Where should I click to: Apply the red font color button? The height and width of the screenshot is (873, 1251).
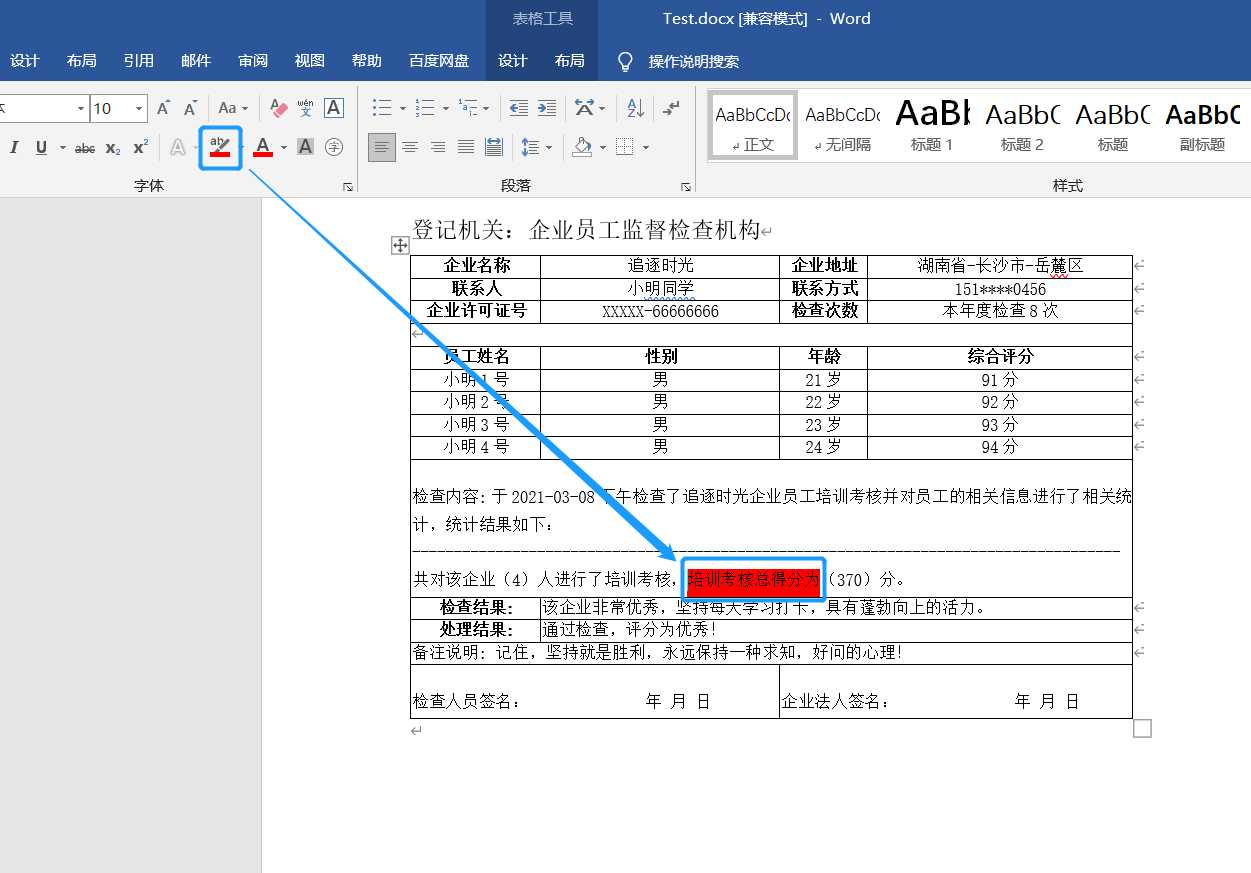coord(263,148)
